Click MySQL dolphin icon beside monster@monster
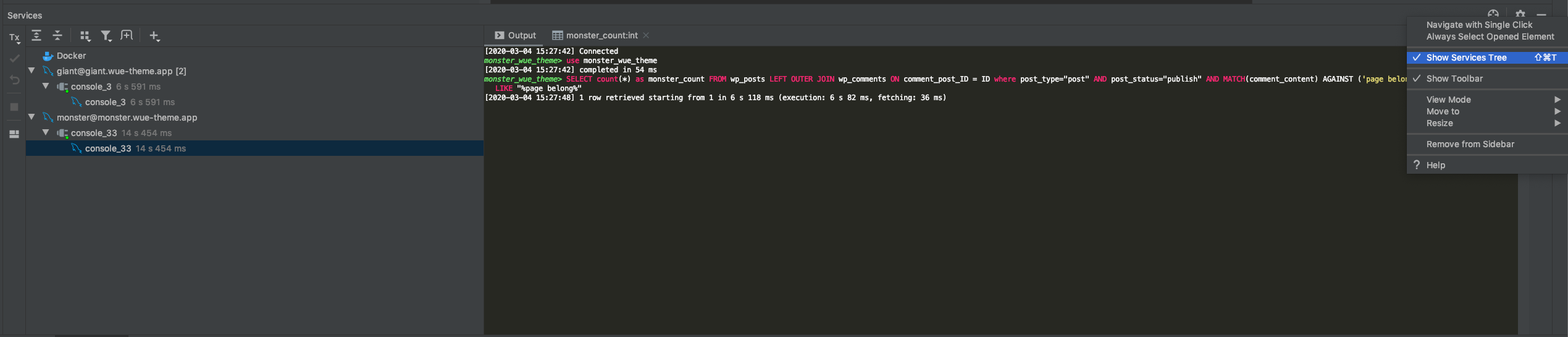The image size is (1568, 337). [x=48, y=117]
